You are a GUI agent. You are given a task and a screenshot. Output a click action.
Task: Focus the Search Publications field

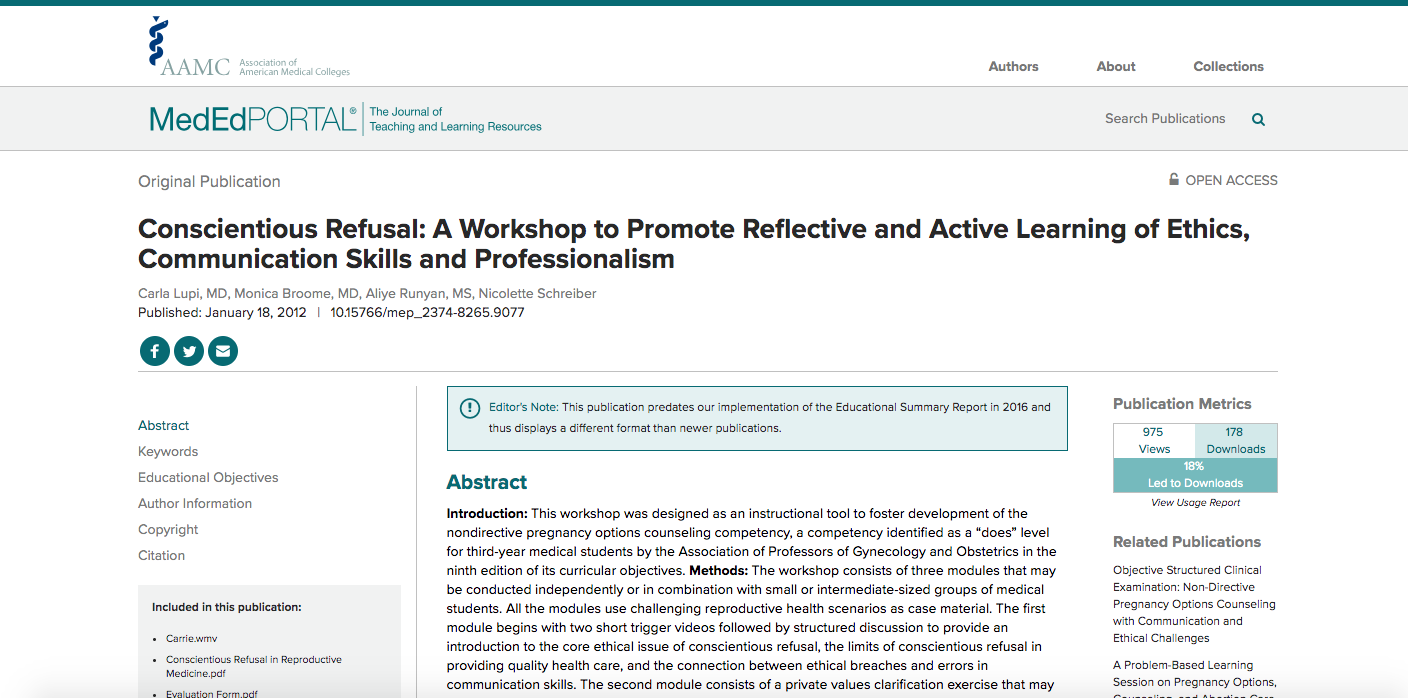click(x=1165, y=118)
